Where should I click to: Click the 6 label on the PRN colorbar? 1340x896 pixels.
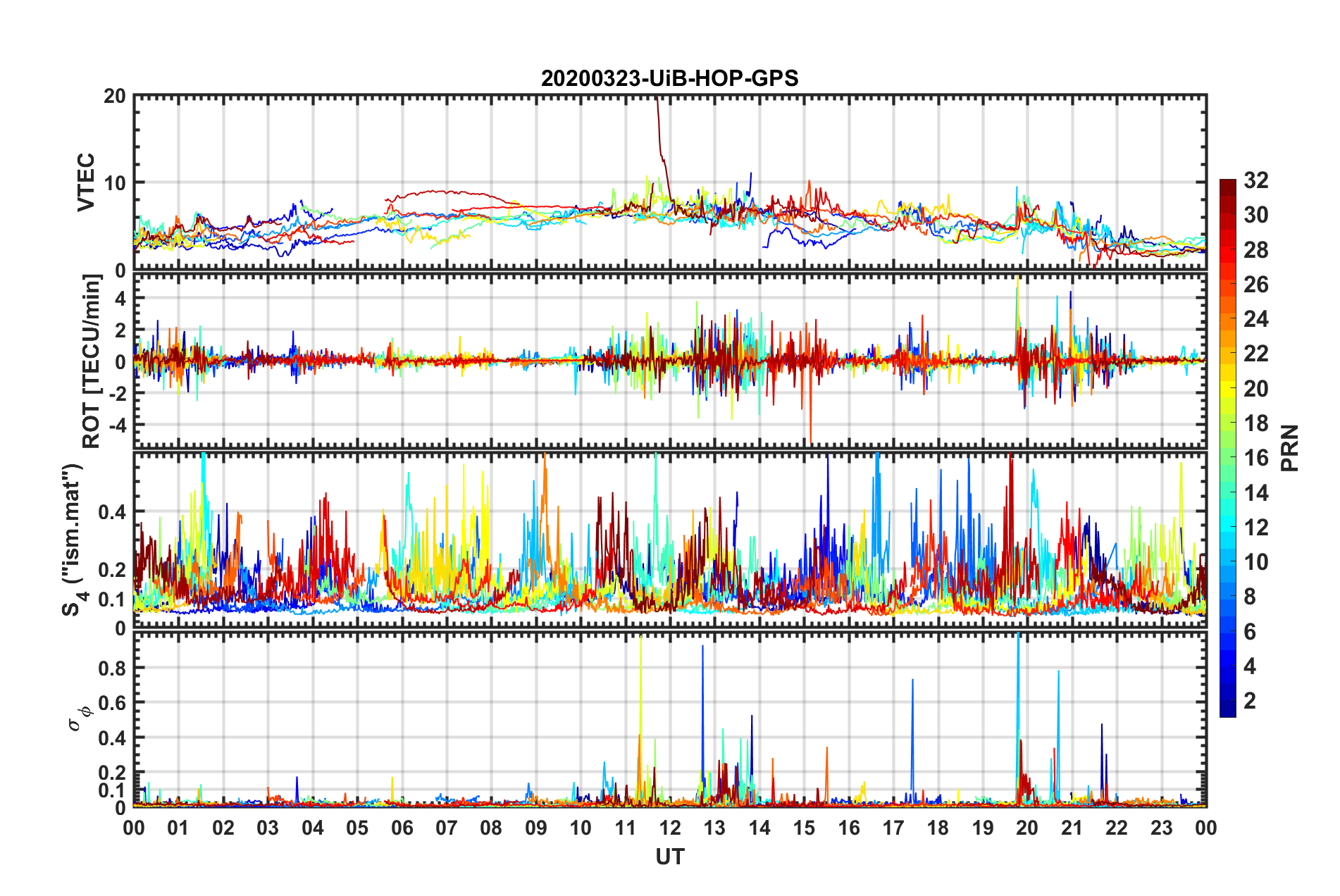pos(1250,632)
